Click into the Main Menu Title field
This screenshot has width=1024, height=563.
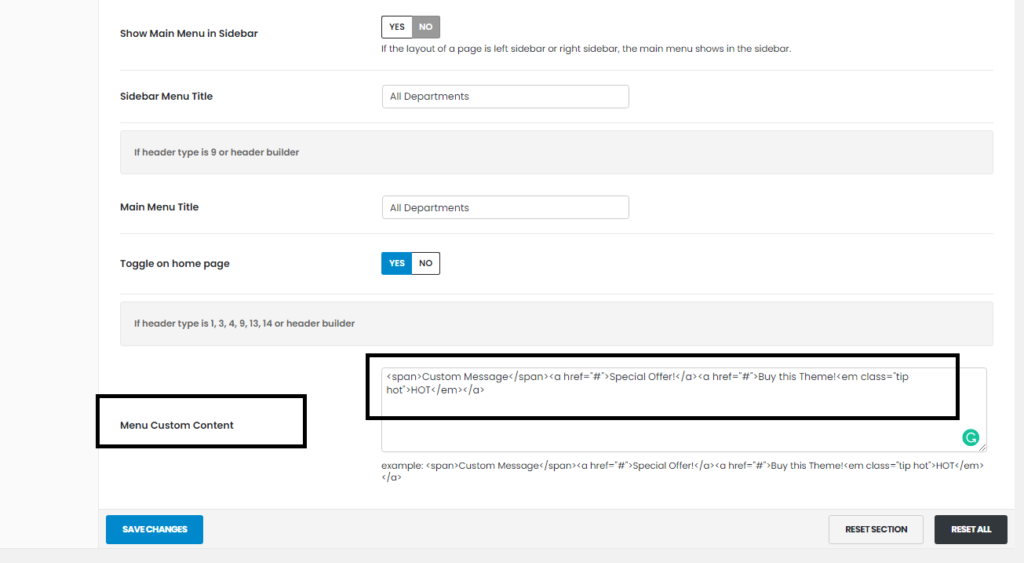click(x=505, y=208)
